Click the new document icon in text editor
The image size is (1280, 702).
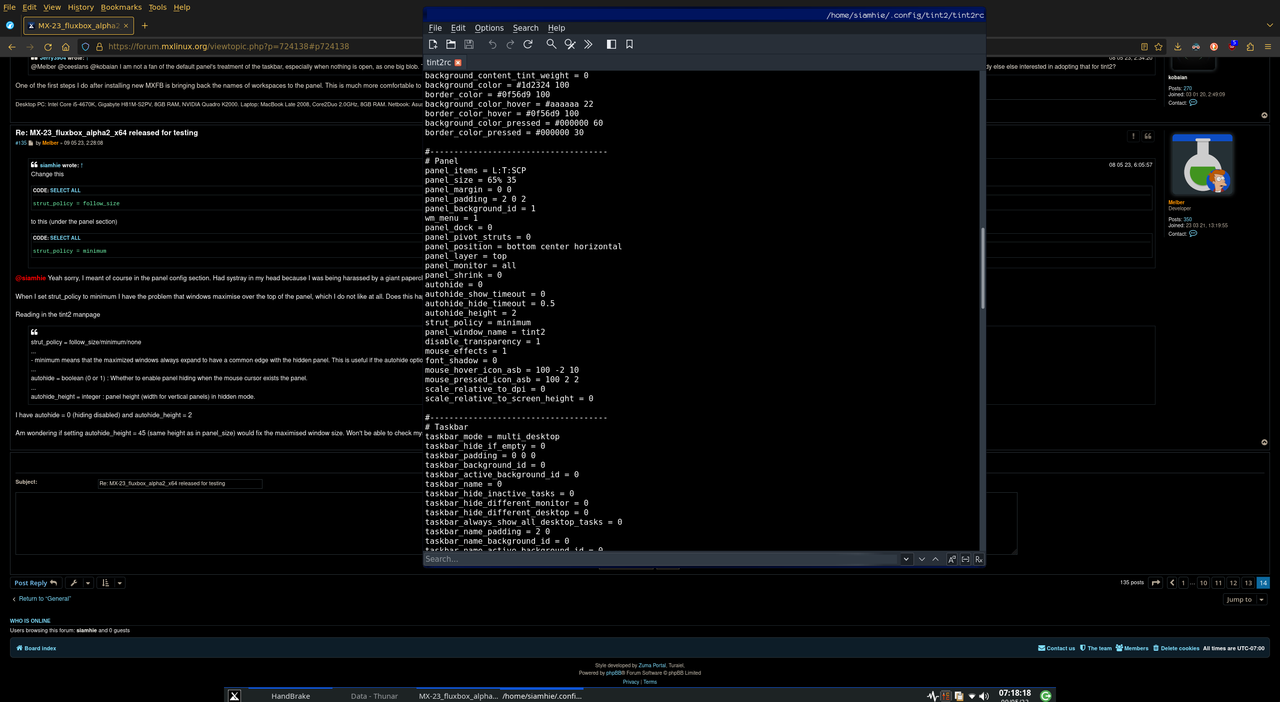(x=433, y=44)
